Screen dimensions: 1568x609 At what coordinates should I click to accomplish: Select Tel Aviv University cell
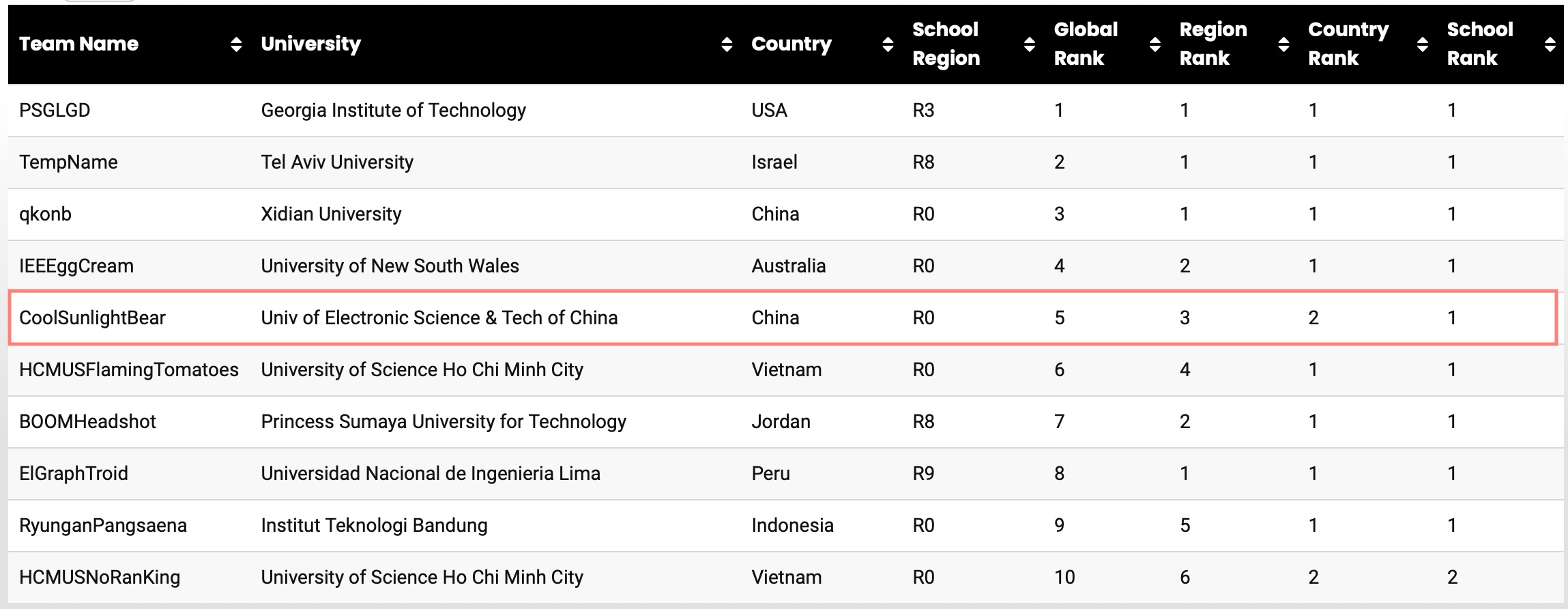point(337,162)
